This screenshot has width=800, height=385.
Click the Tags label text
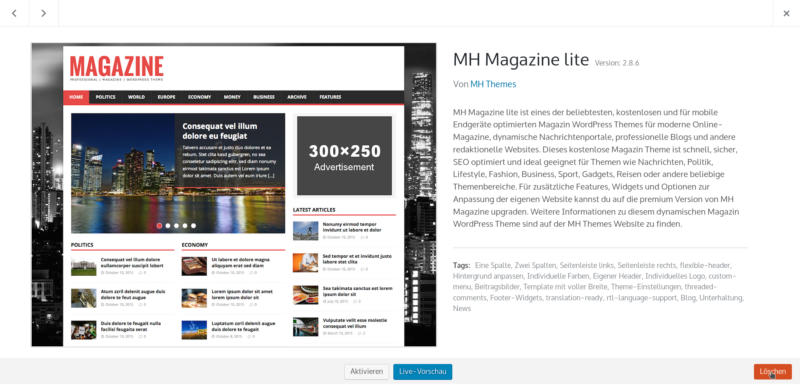click(461, 266)
